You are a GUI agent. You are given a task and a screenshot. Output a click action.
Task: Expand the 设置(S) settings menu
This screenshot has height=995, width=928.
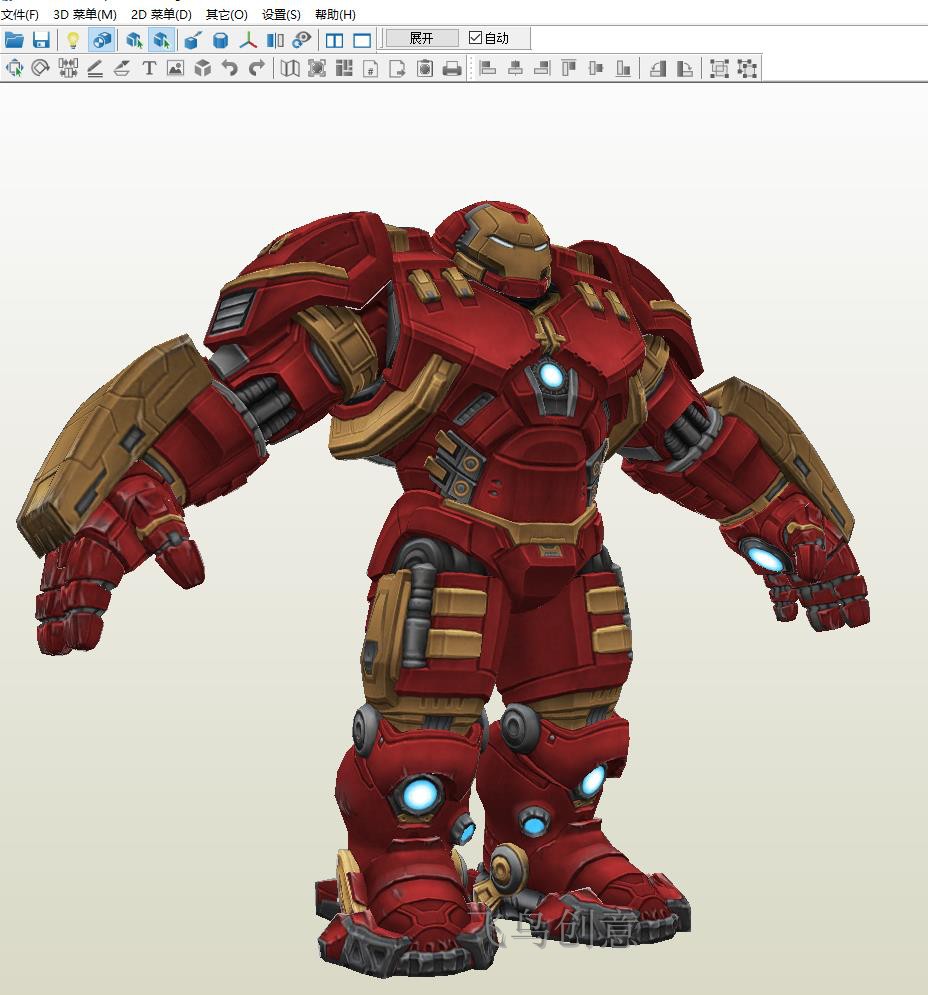point(281,14)
